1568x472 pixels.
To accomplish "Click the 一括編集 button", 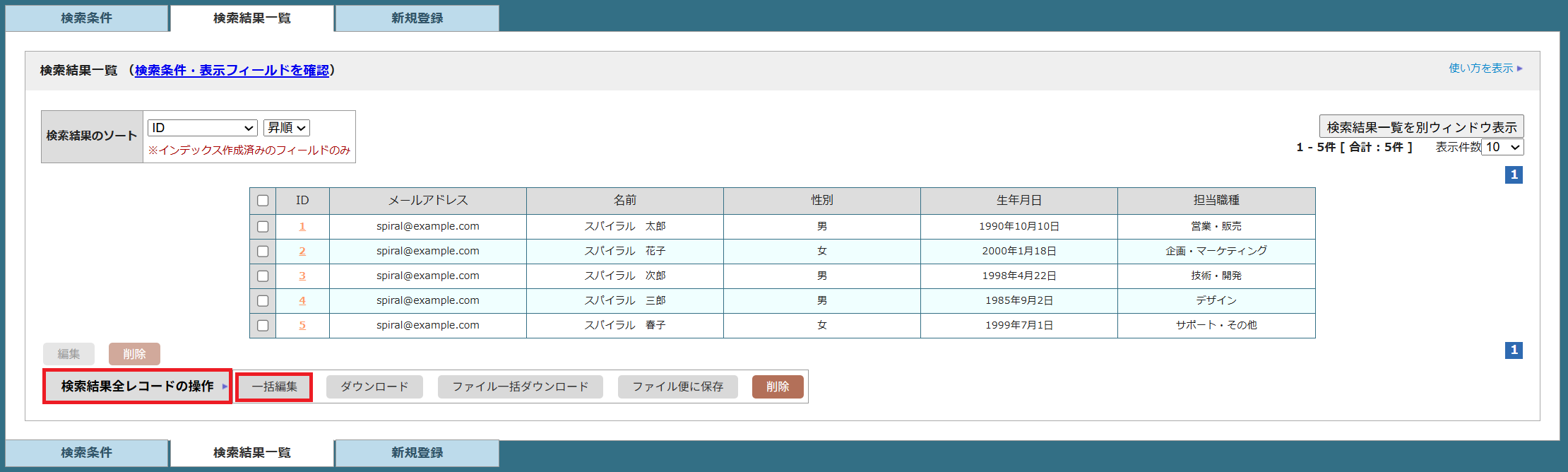I will [275, 387].
